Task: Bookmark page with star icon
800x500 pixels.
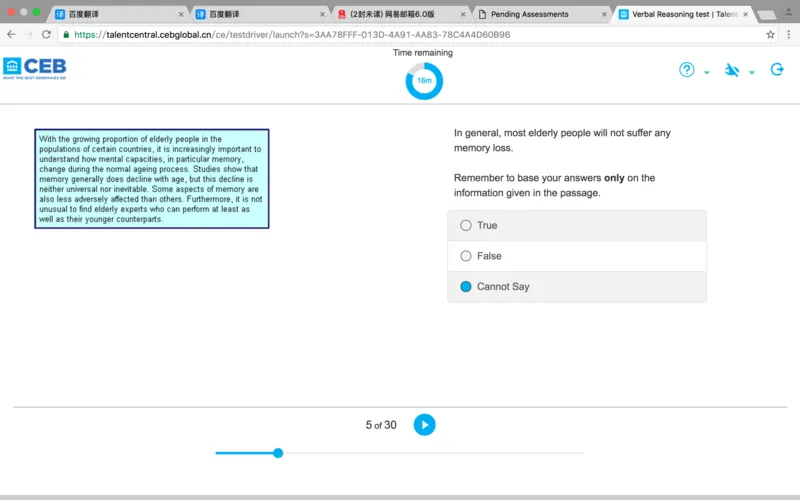Action: (770, 34)
